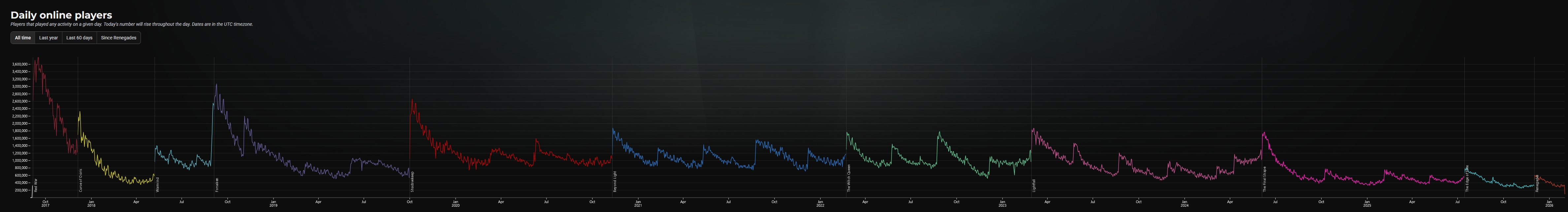Click the Jan 2025 x-axis label

click(1367, 203)
